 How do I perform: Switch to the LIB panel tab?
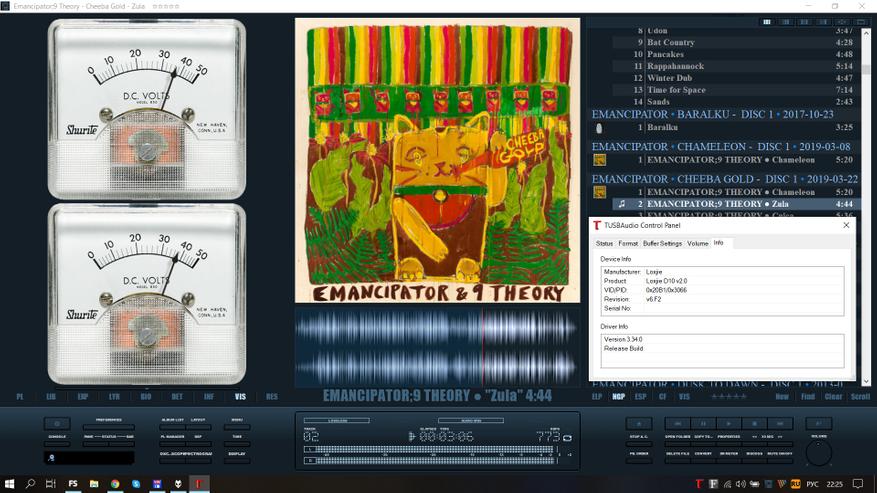click(51, 396)
